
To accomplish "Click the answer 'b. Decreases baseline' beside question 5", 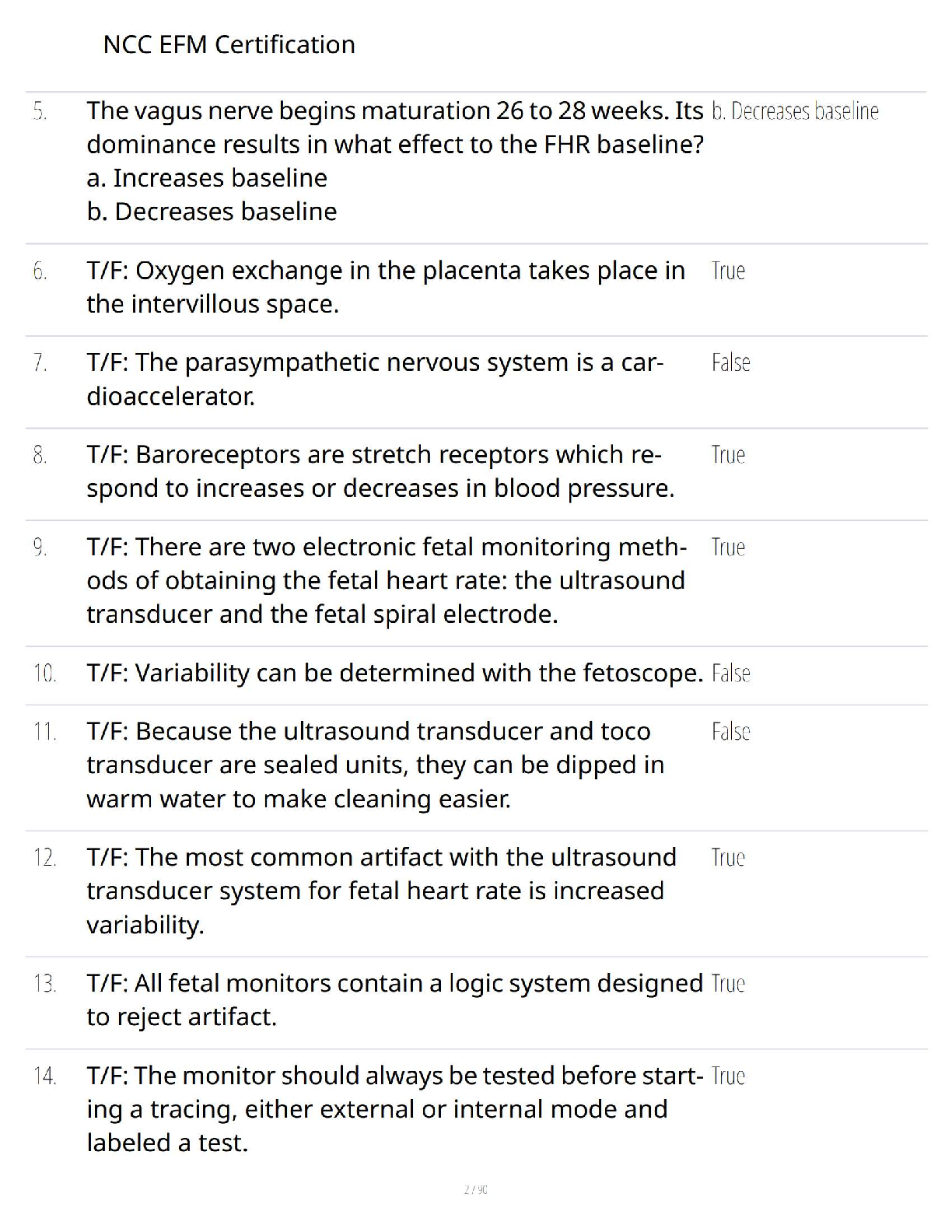I will 795,112.
